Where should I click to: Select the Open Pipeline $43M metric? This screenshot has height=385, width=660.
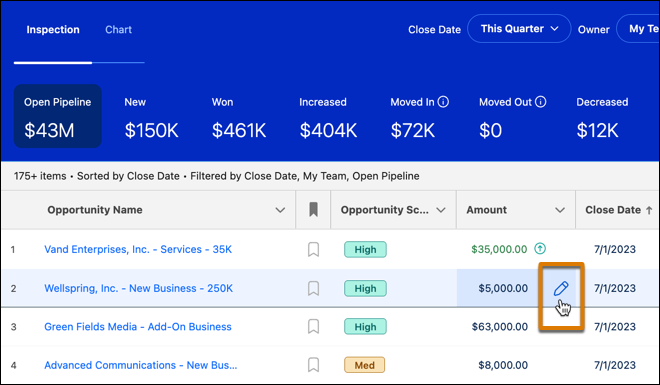(x=58, y=116)
